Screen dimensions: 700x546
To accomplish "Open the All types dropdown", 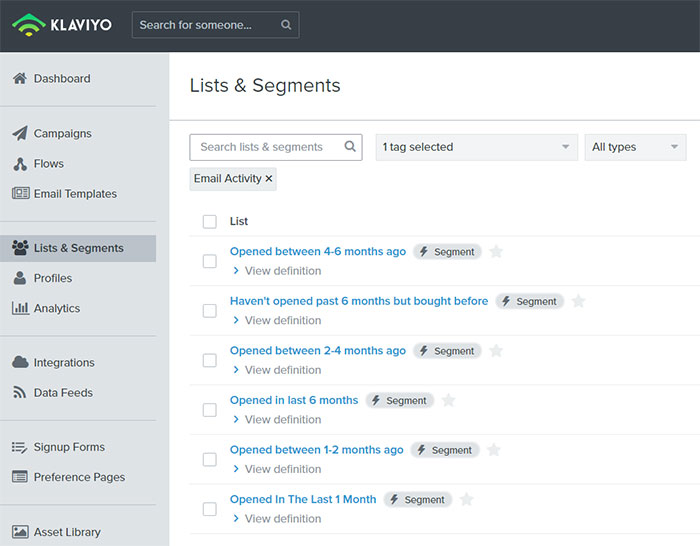I will pos(635,147).
